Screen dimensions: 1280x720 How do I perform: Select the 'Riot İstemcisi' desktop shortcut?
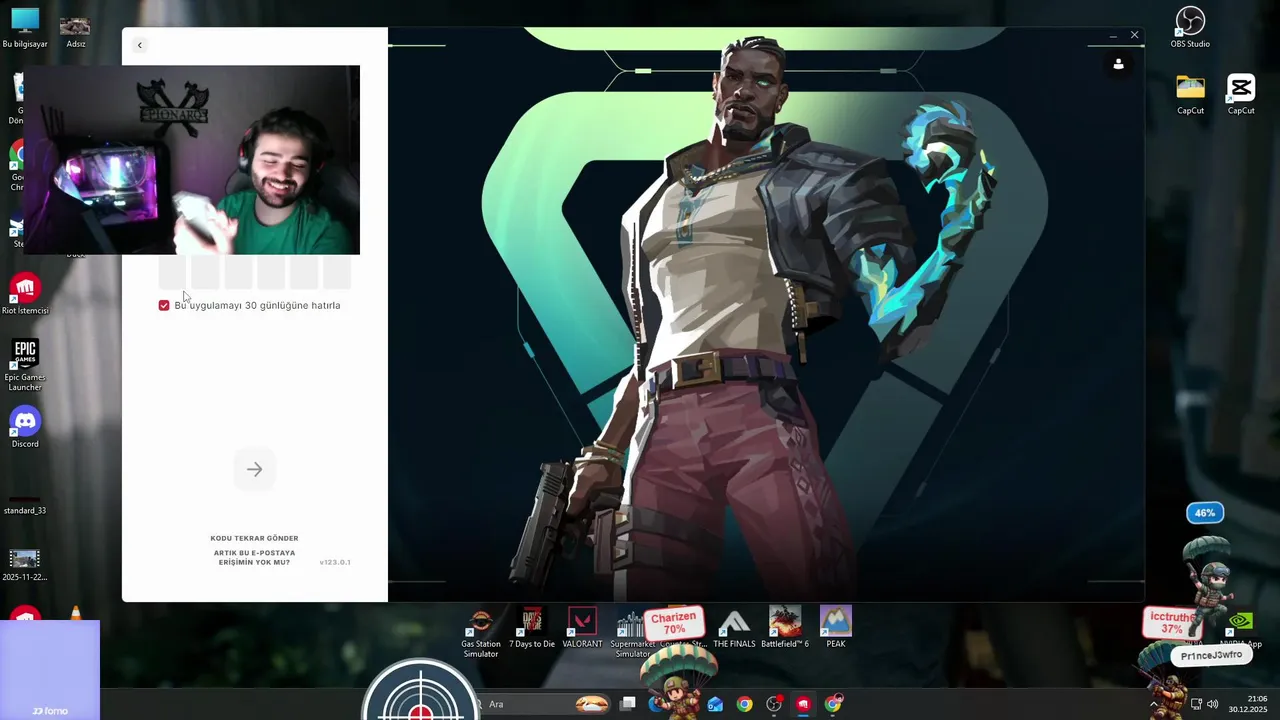25,295
